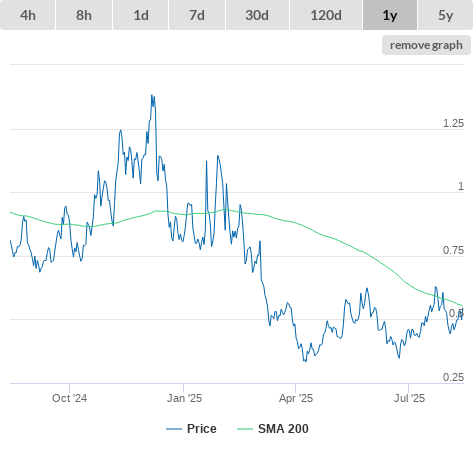Click the 0.75 y-axis value label
The height and width of the screenshot is (455, 474).
[x=453, y=250]
